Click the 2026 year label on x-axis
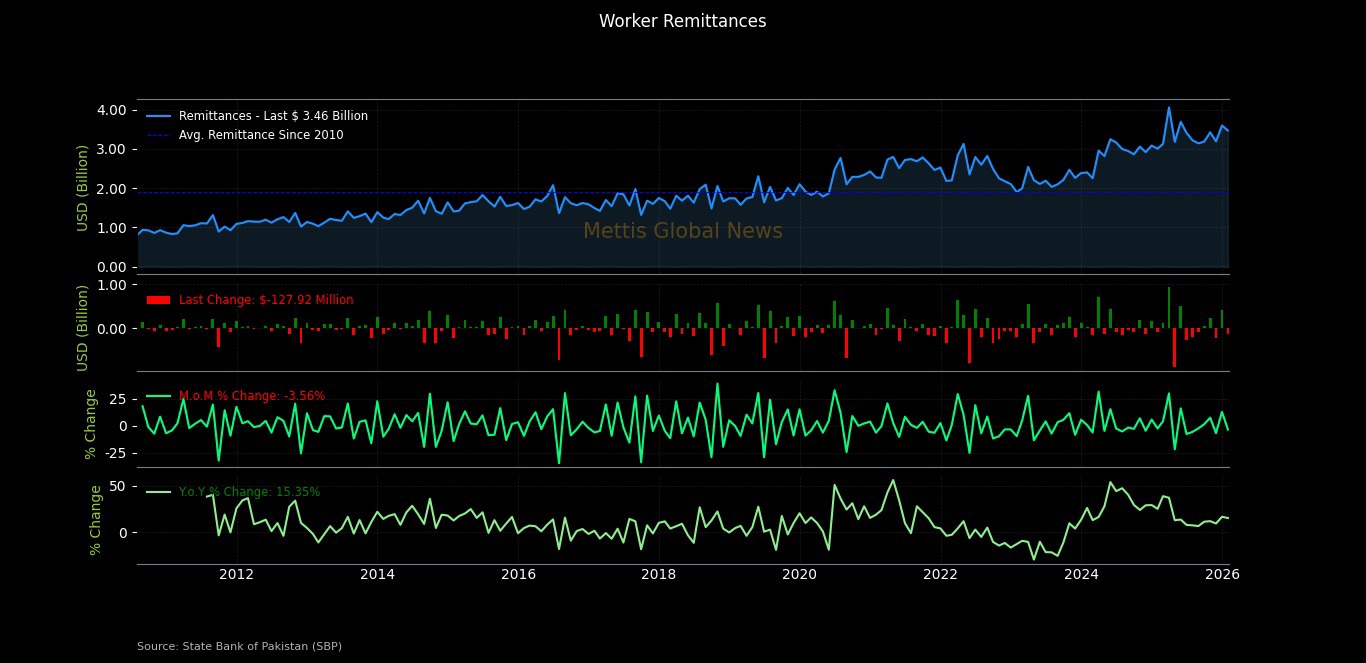This screenshot has height=663, width=1366. pyautogui.click(x=1222, y=574)
